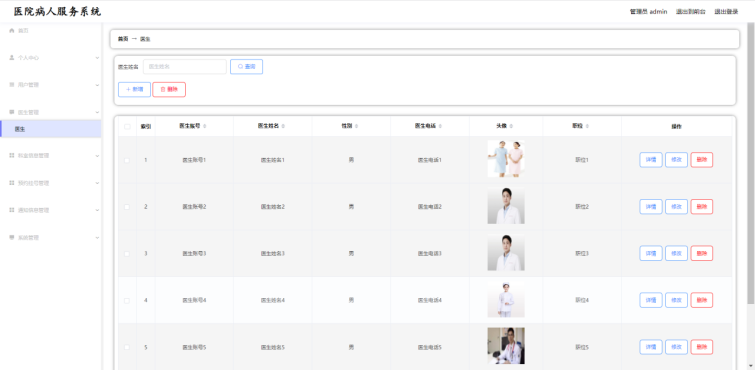Click 删除 for row 医生账号2
755x371 pixels.
click(x=702, y=207)
